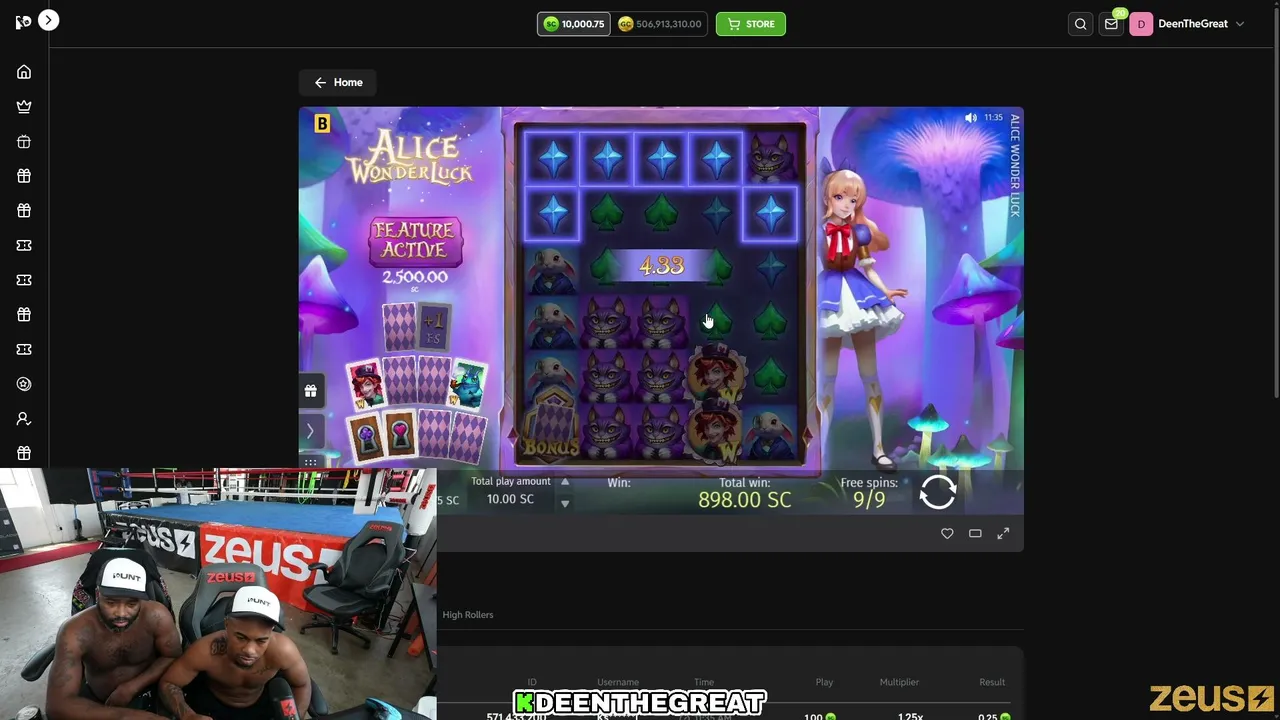Screen dimensions: 1280x720
Task: Open the star-circle icon in the sidebar
Action: [24, 384]
